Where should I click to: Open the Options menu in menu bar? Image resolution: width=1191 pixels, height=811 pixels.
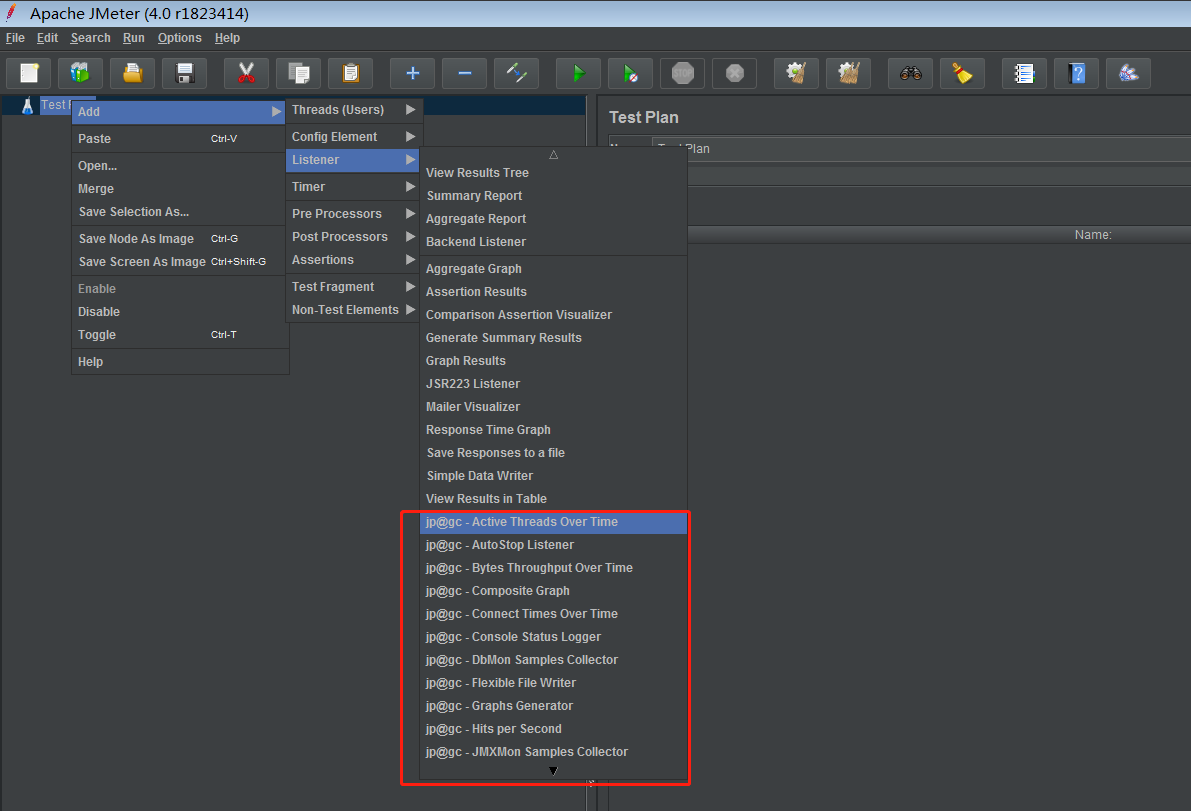(179, 38)
